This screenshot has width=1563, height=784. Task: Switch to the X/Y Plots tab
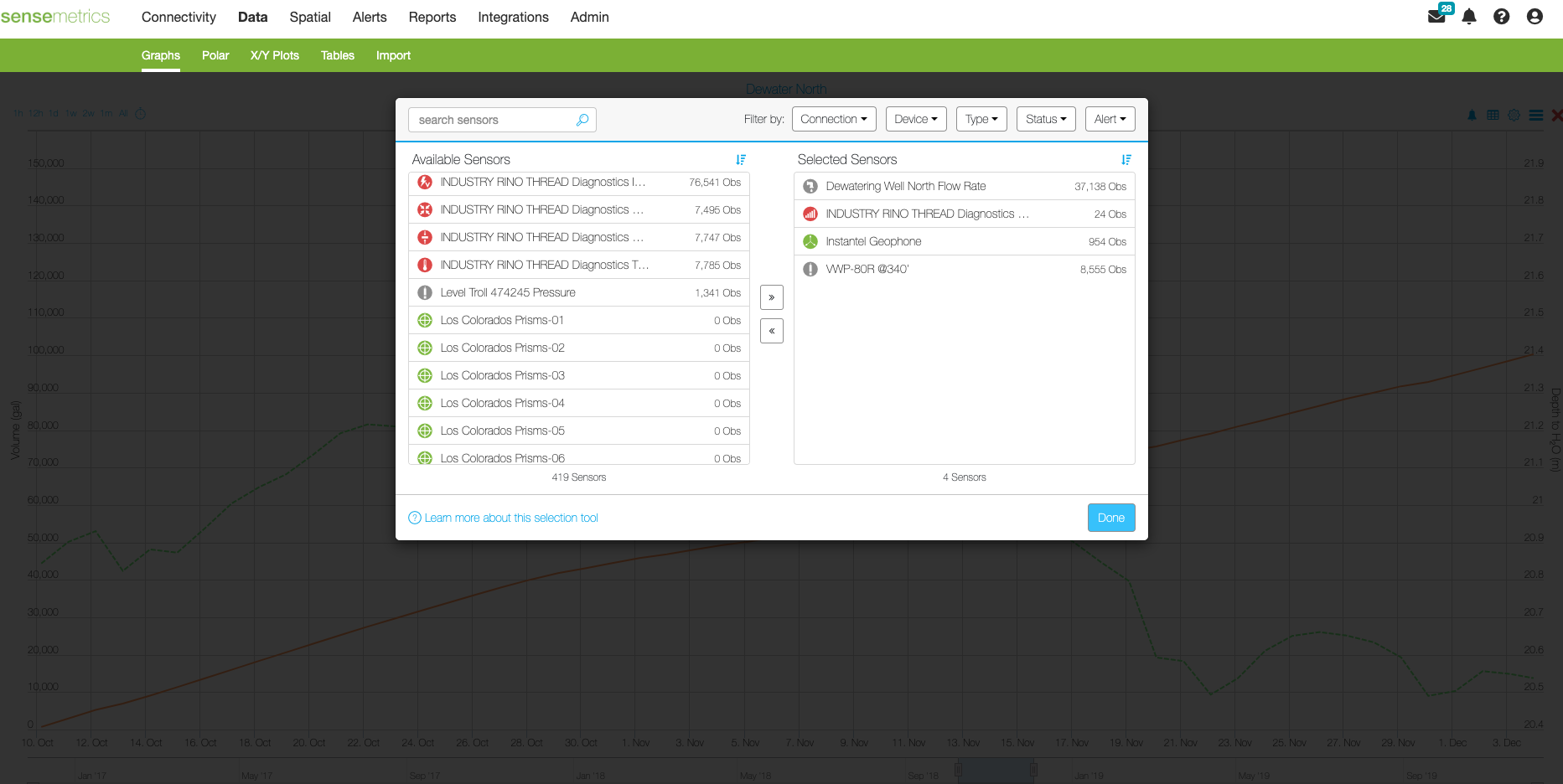pyautogui.click(x=275, y=55)
